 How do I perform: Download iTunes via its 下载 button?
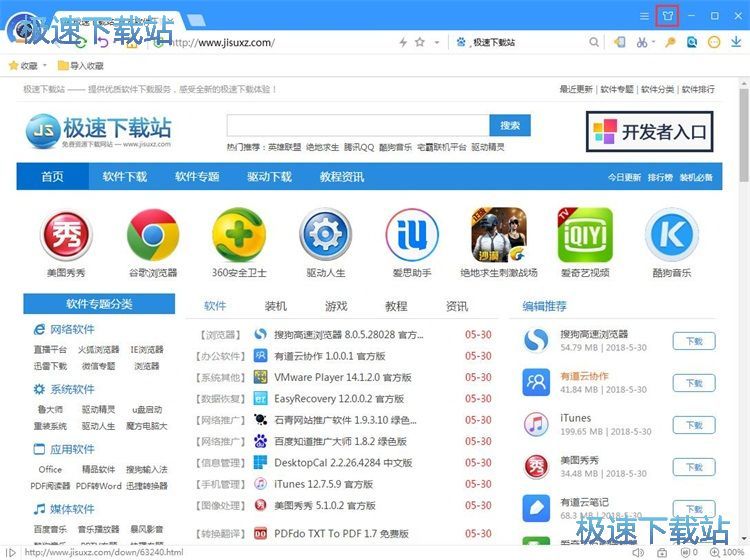coord(694,425)
